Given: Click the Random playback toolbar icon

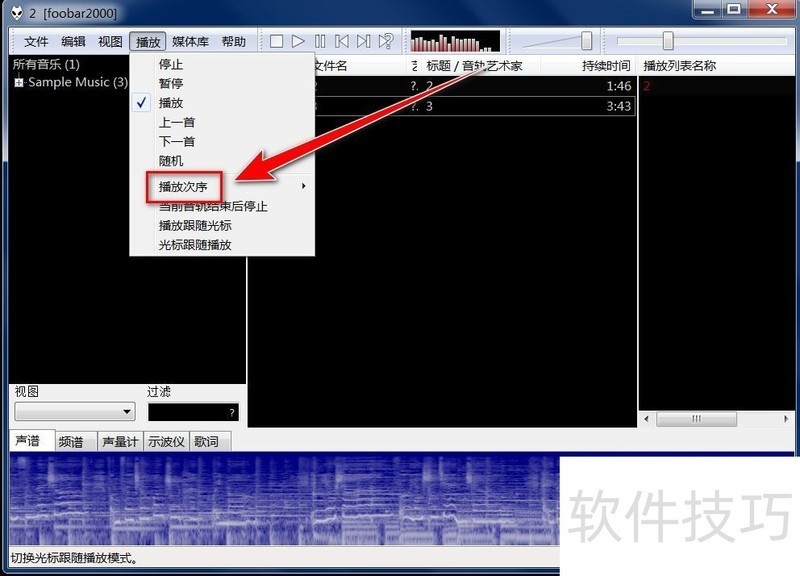Looking at the screenshot, I should (x=386, y=41).
